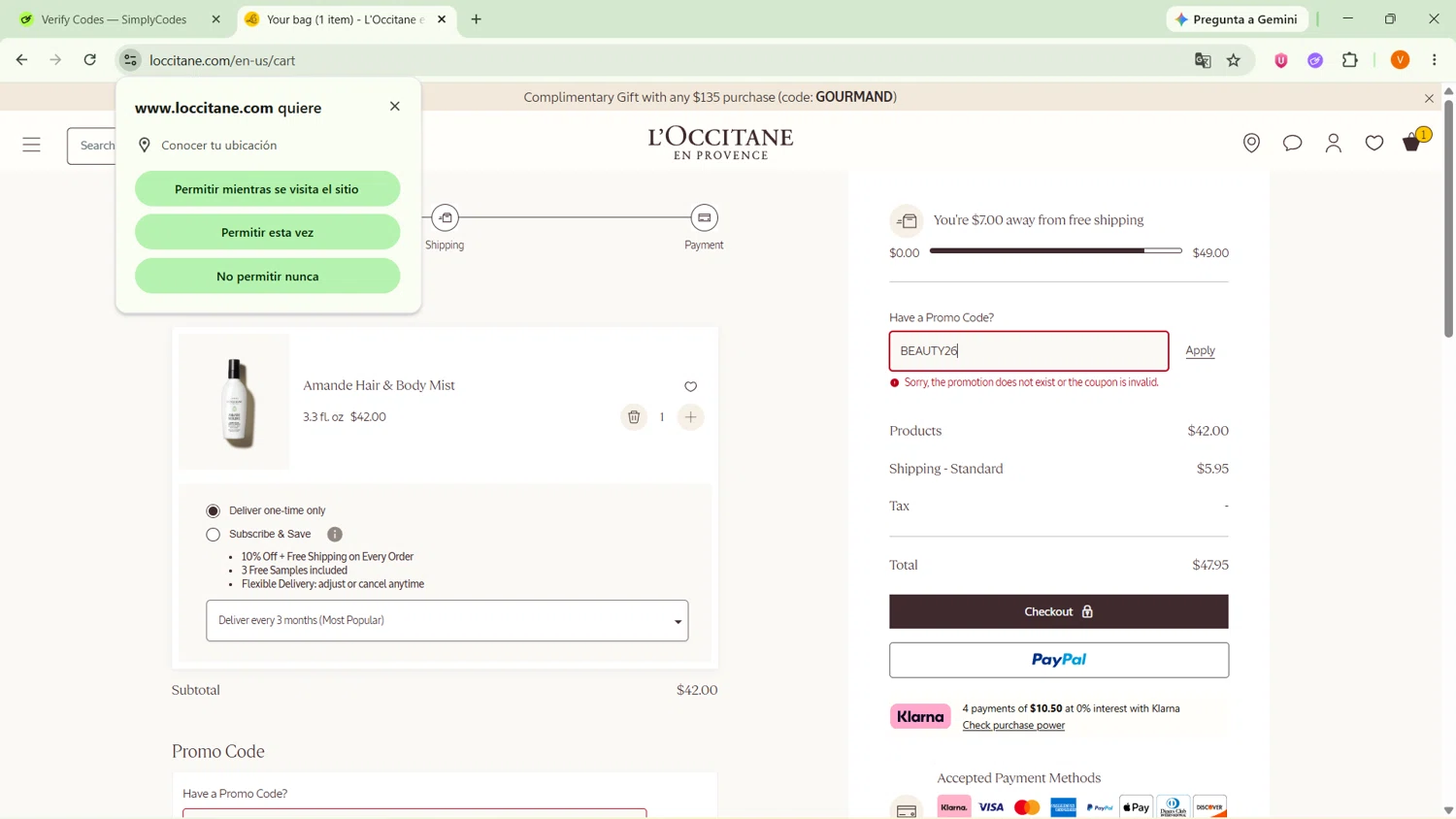The width and height of the screenshot is (1456, 819).
Task: Select Subscribe & Save option
Action: tap(213, 535)
